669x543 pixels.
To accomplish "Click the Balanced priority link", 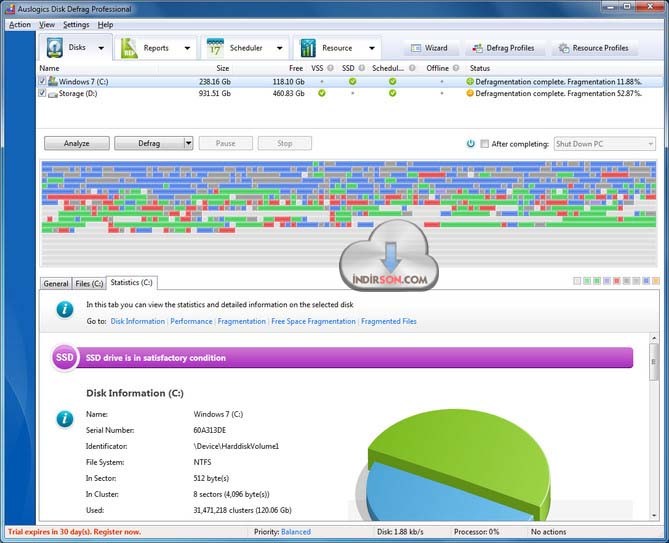I will (296, 531).
